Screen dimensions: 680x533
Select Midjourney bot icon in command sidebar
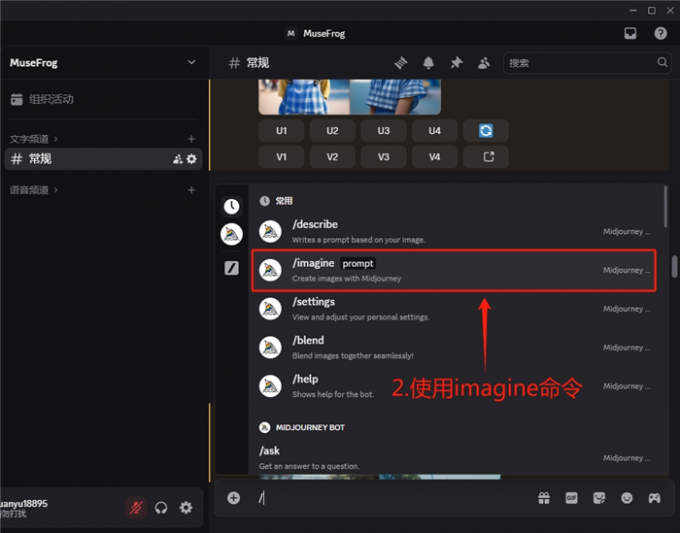click(232, 235)
